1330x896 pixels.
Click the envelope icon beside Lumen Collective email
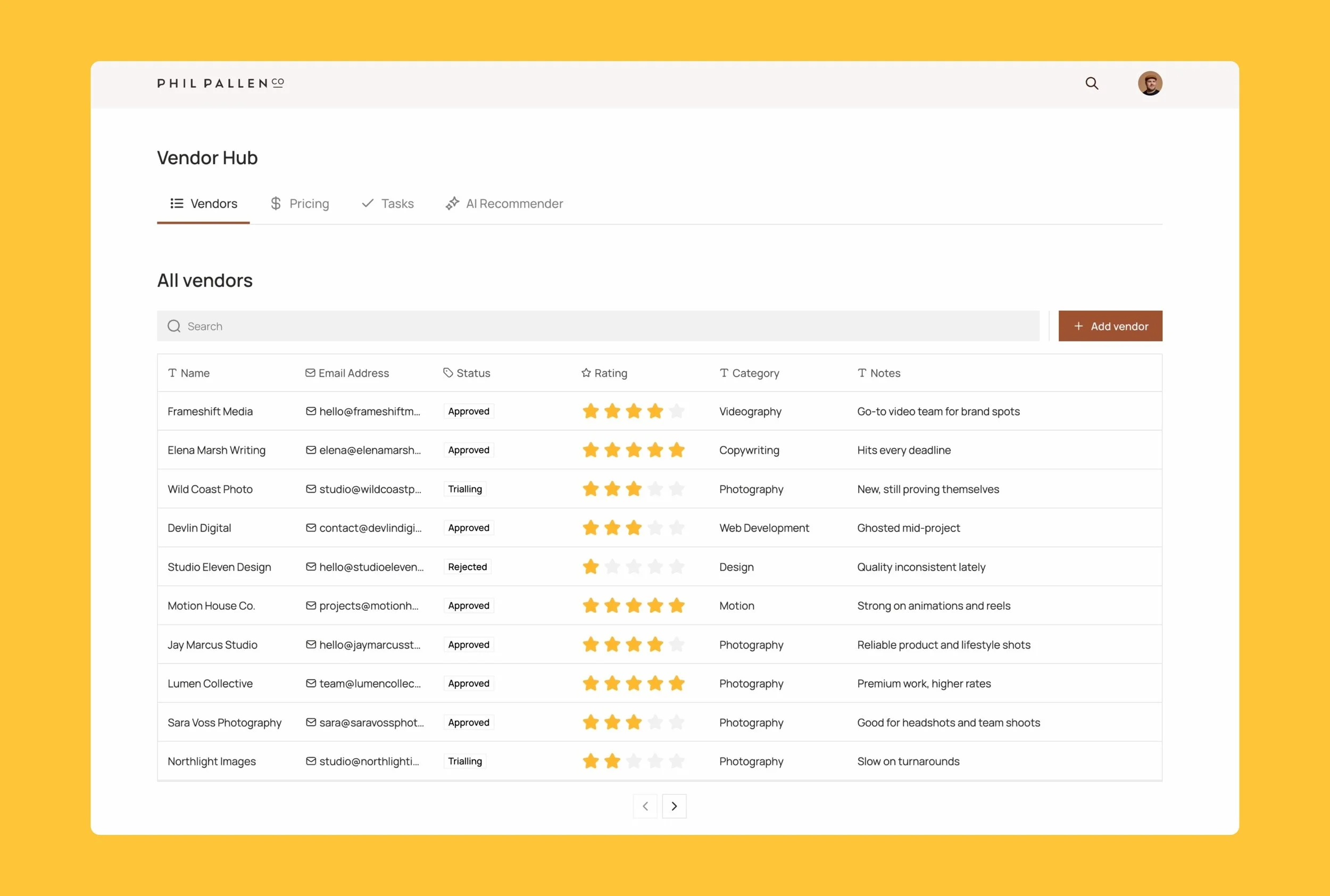click(311, 683)
